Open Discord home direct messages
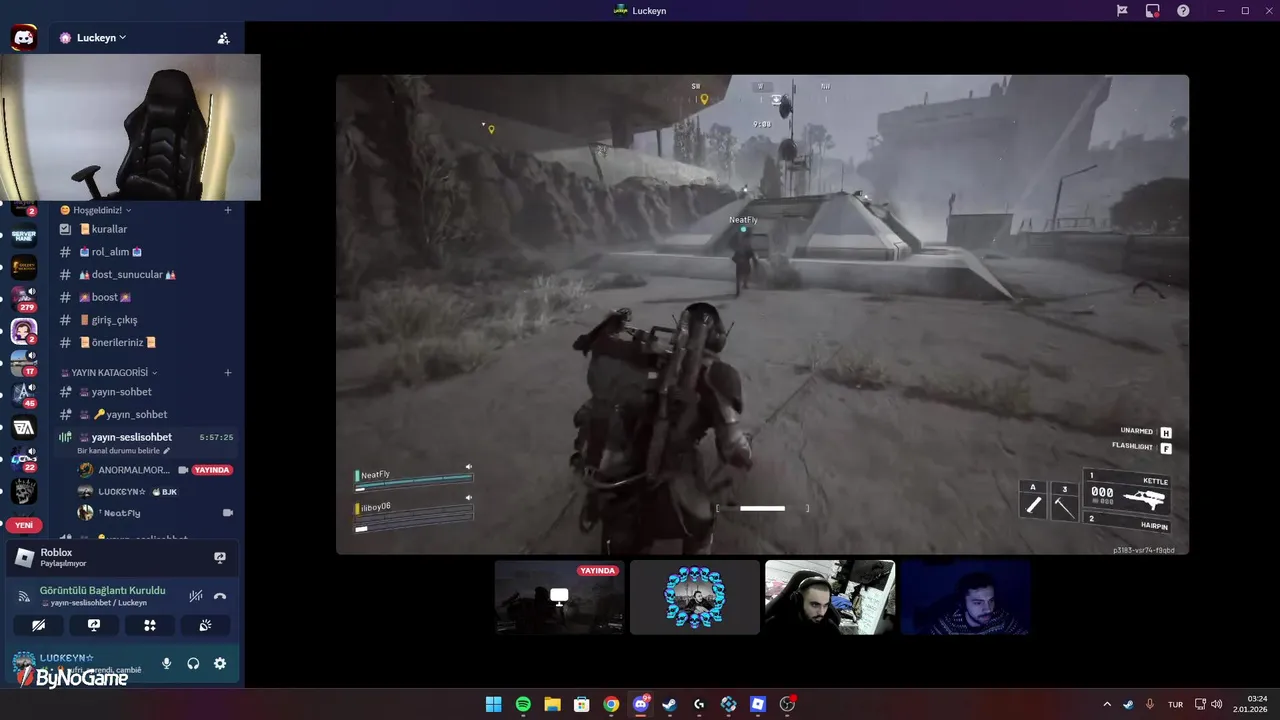 (x=24, y=39)
